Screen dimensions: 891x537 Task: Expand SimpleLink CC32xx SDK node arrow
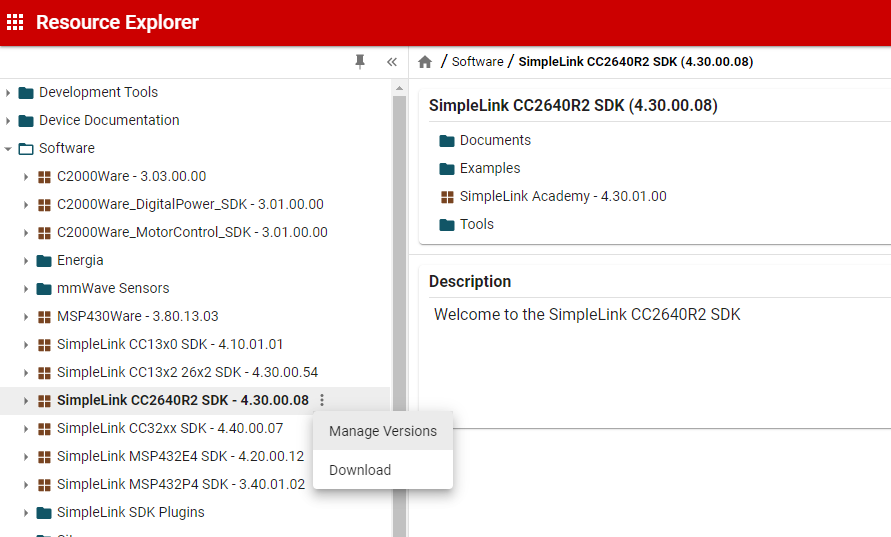(26, 428)
